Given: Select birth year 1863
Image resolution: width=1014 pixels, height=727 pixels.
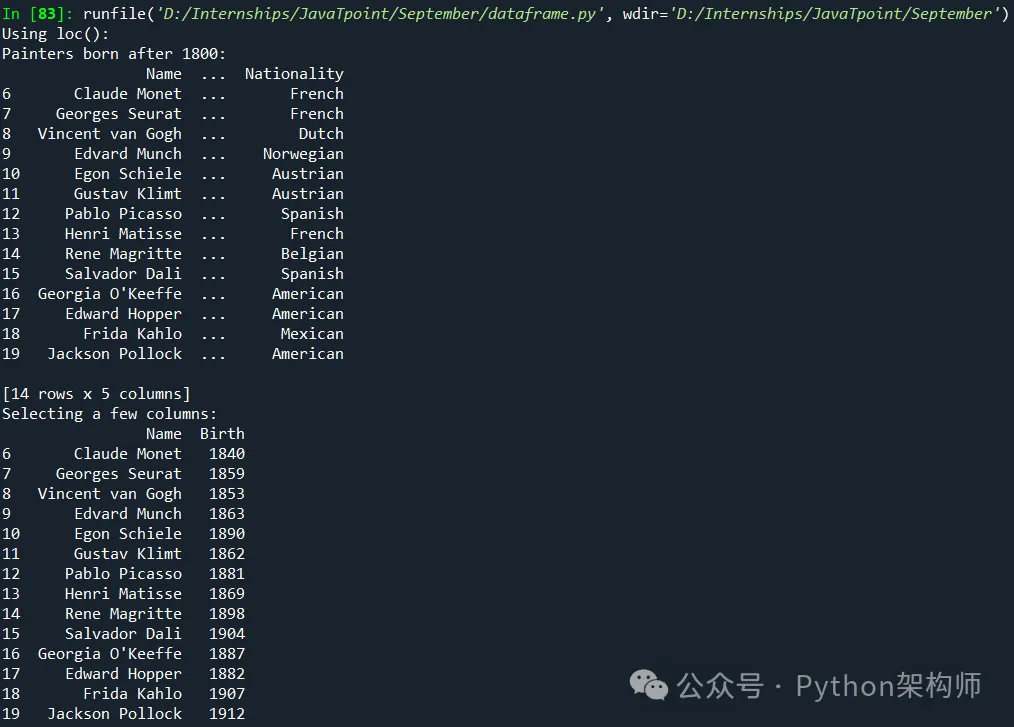Looking at the screenshot, I should [227, 514].
